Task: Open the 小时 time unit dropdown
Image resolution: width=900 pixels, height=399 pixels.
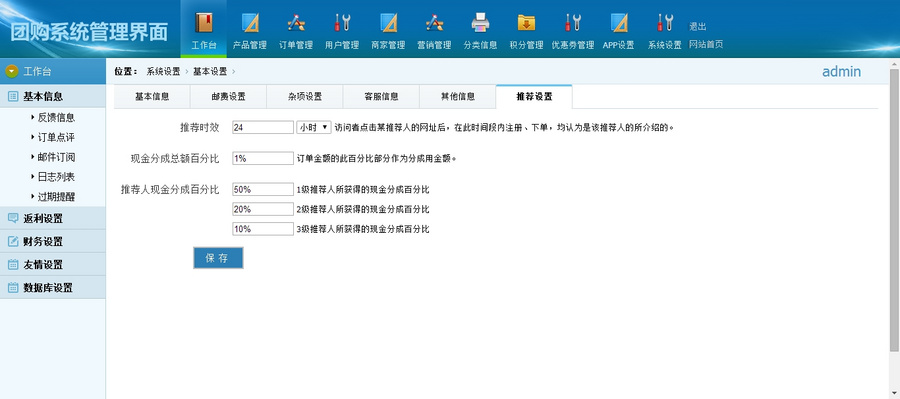Action: coord(313,127)
